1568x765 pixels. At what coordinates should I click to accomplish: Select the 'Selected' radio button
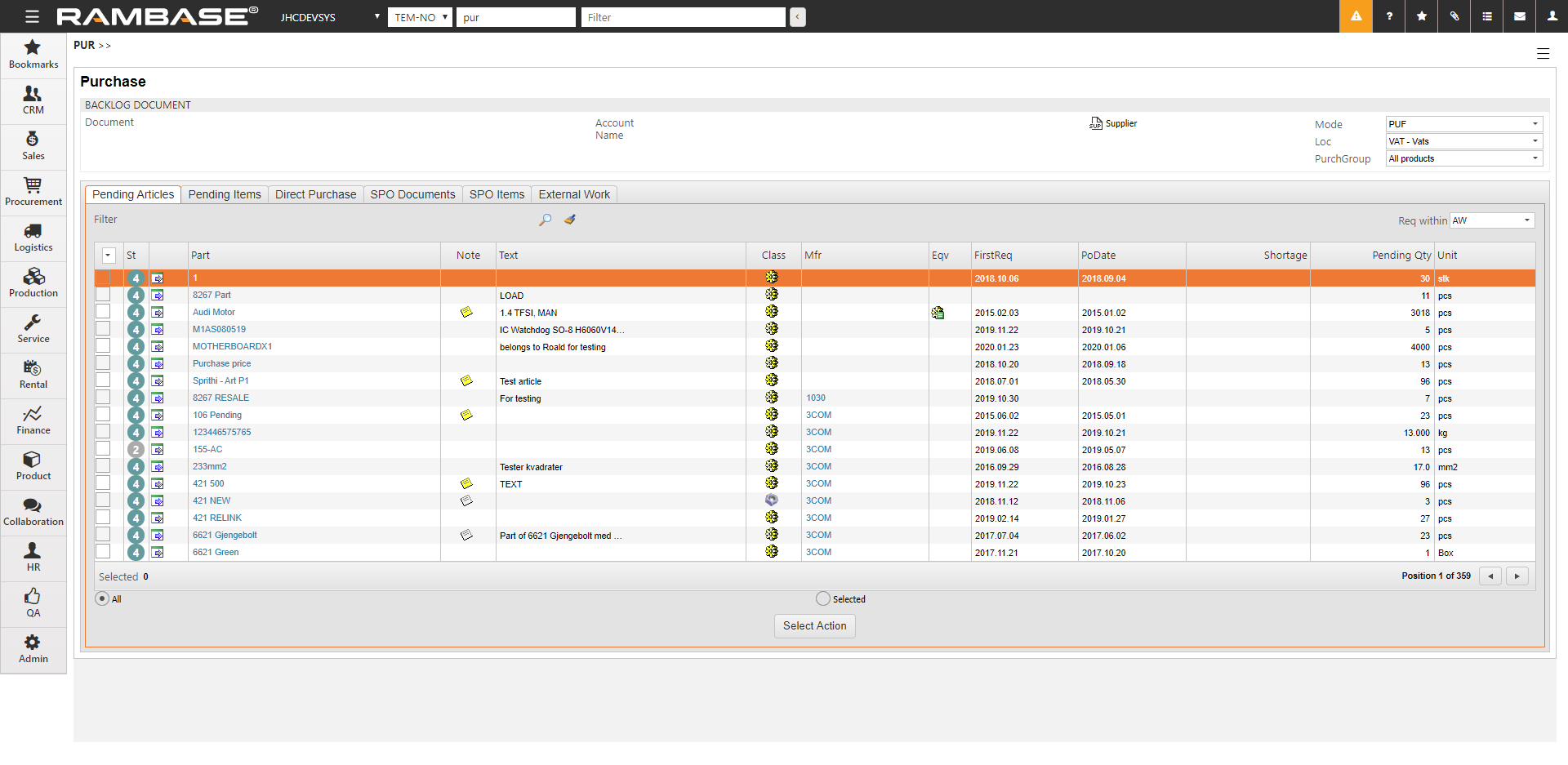coord(822,598)
